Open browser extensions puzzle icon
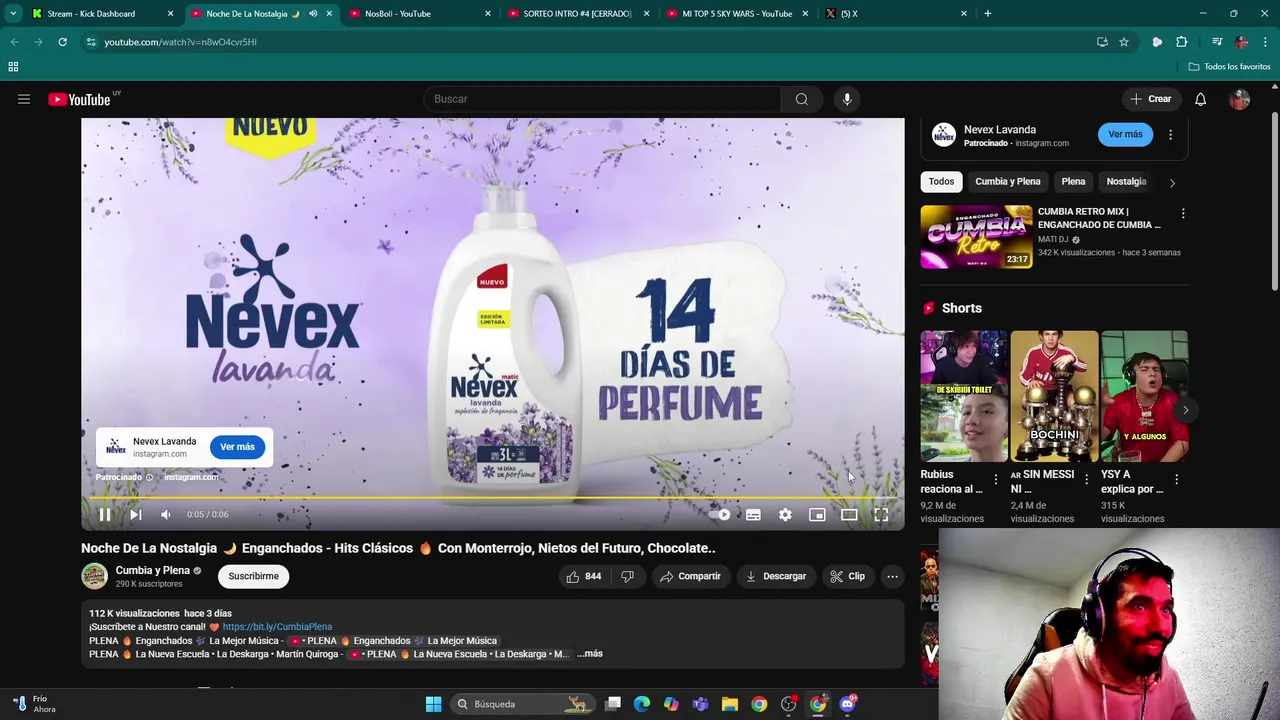The width and height of the screenshot is (1280, 720). (1182, 42)
